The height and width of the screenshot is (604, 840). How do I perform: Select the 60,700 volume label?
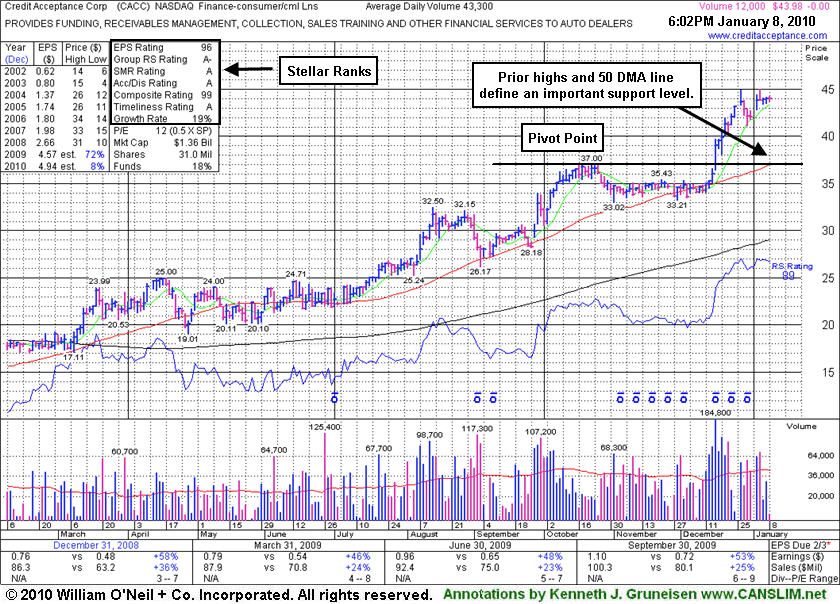click(125, 451)
